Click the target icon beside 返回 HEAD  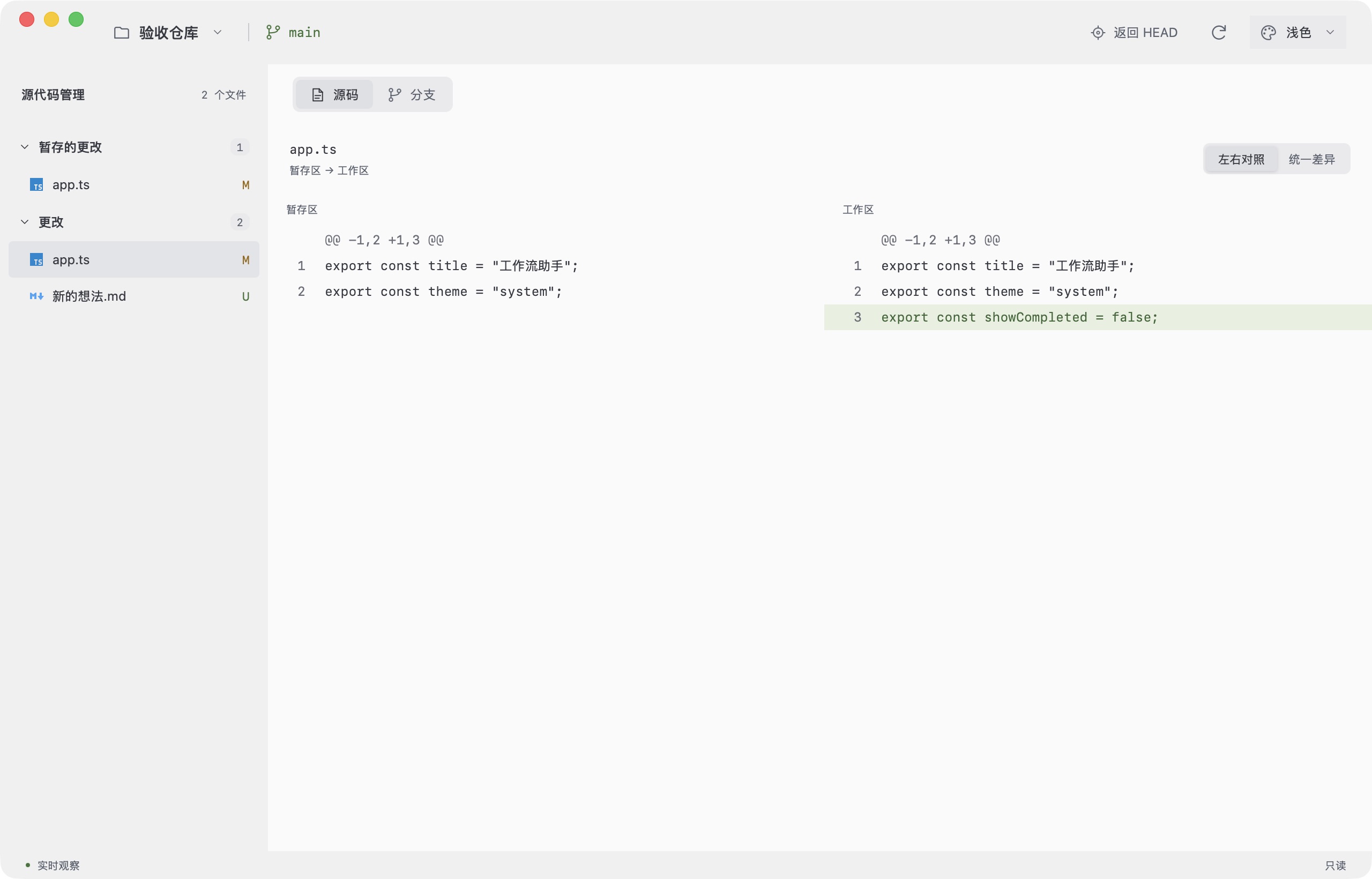coord(1098,33)
